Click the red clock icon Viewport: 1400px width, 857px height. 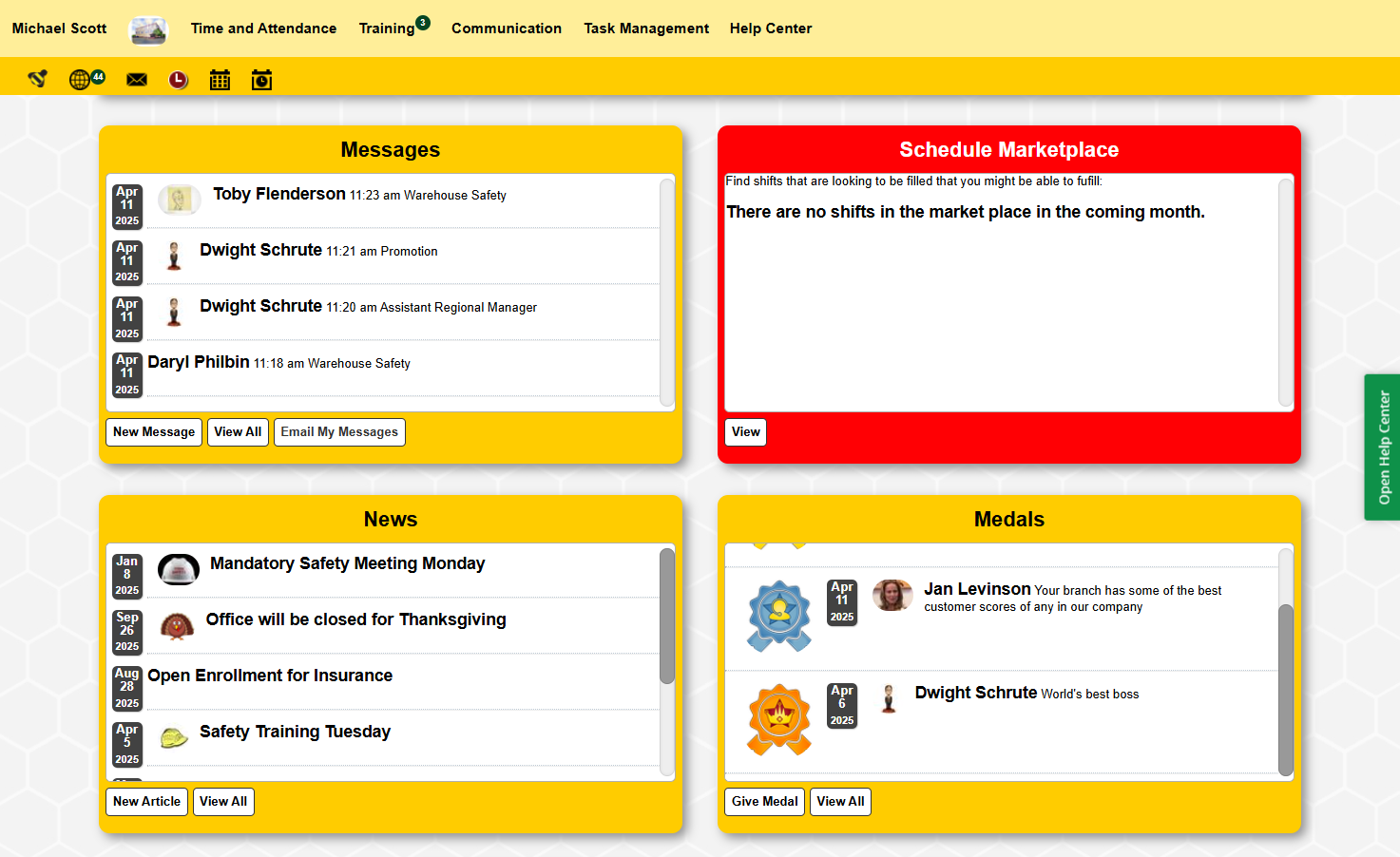tap(178, 80)
